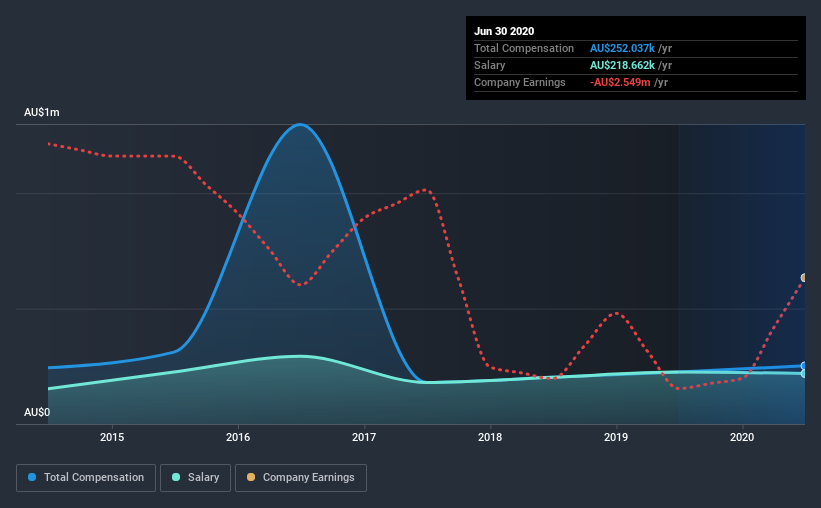Click the Total Compensation peak in mid-2016
821x508 pixels.
point(300,125)
